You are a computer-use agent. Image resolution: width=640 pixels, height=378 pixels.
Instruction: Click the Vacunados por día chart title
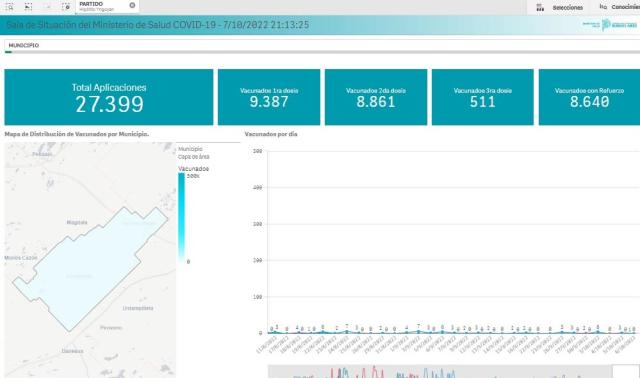tap(271, 134)
